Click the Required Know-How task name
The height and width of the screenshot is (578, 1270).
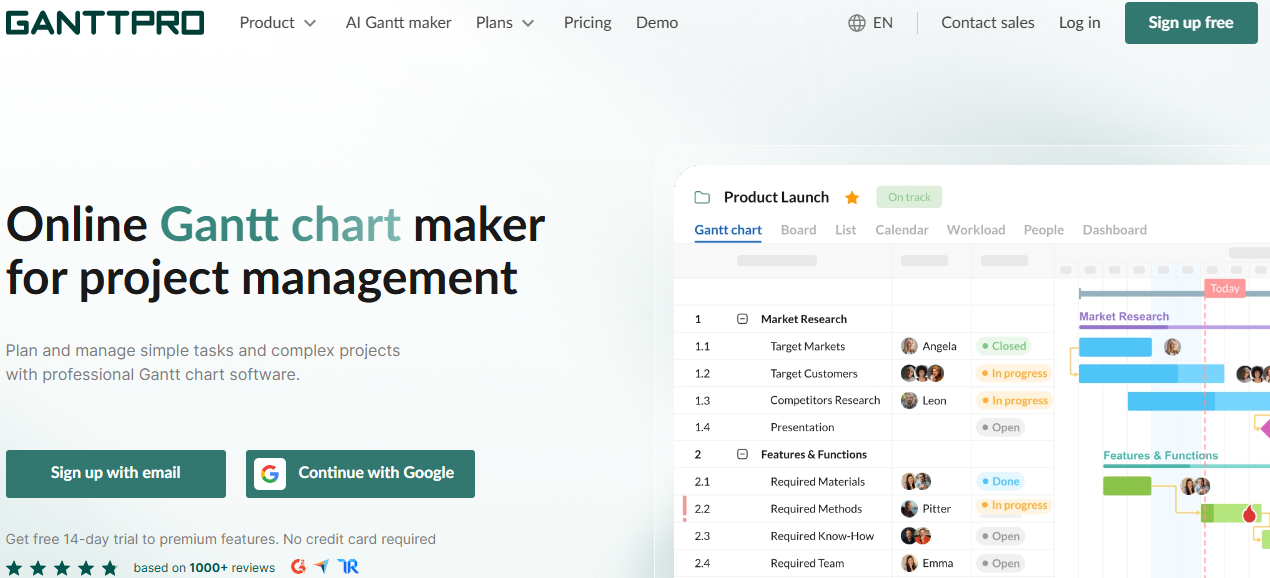822,536
